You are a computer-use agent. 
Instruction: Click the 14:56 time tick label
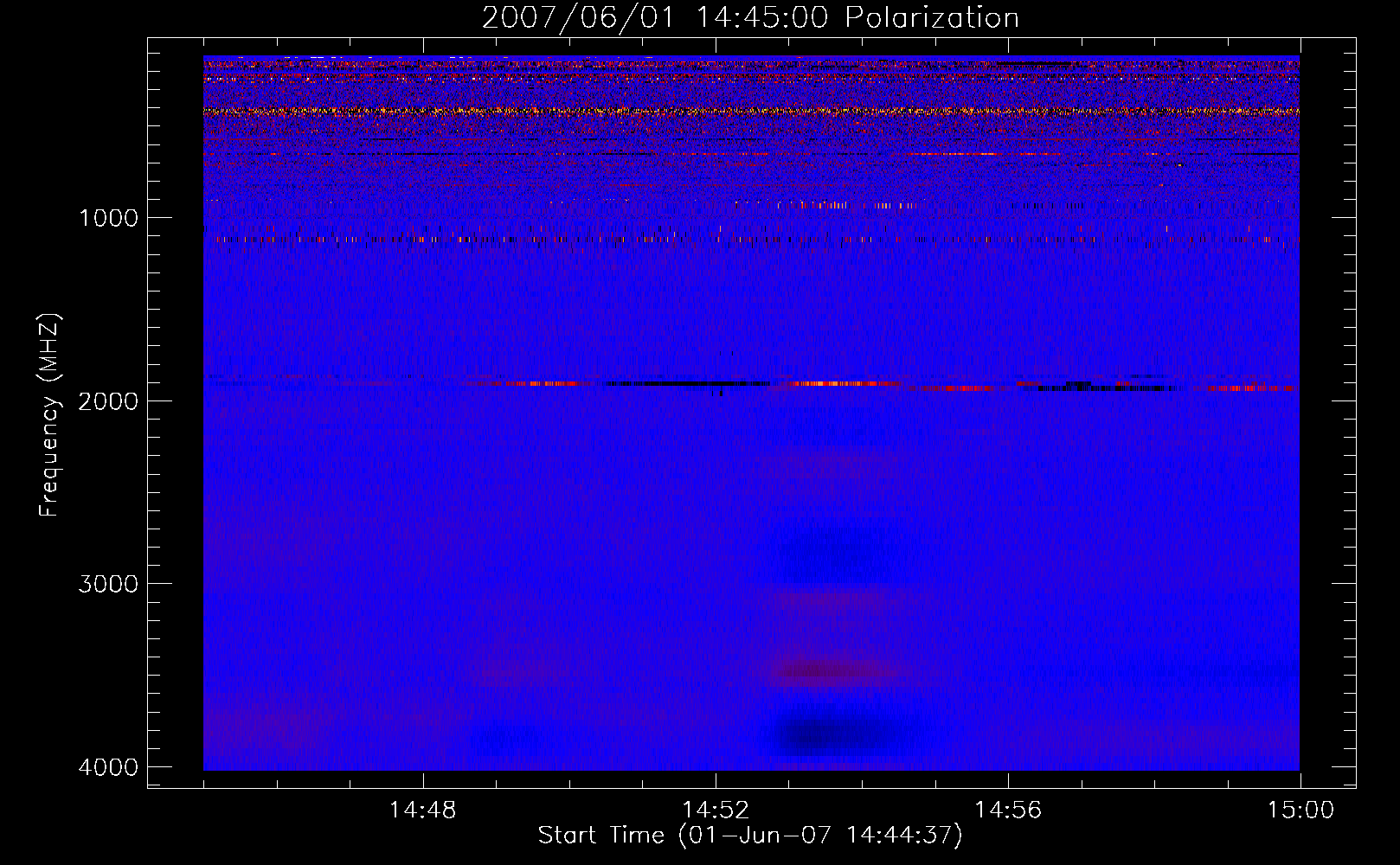click(x=1008, y=811)
